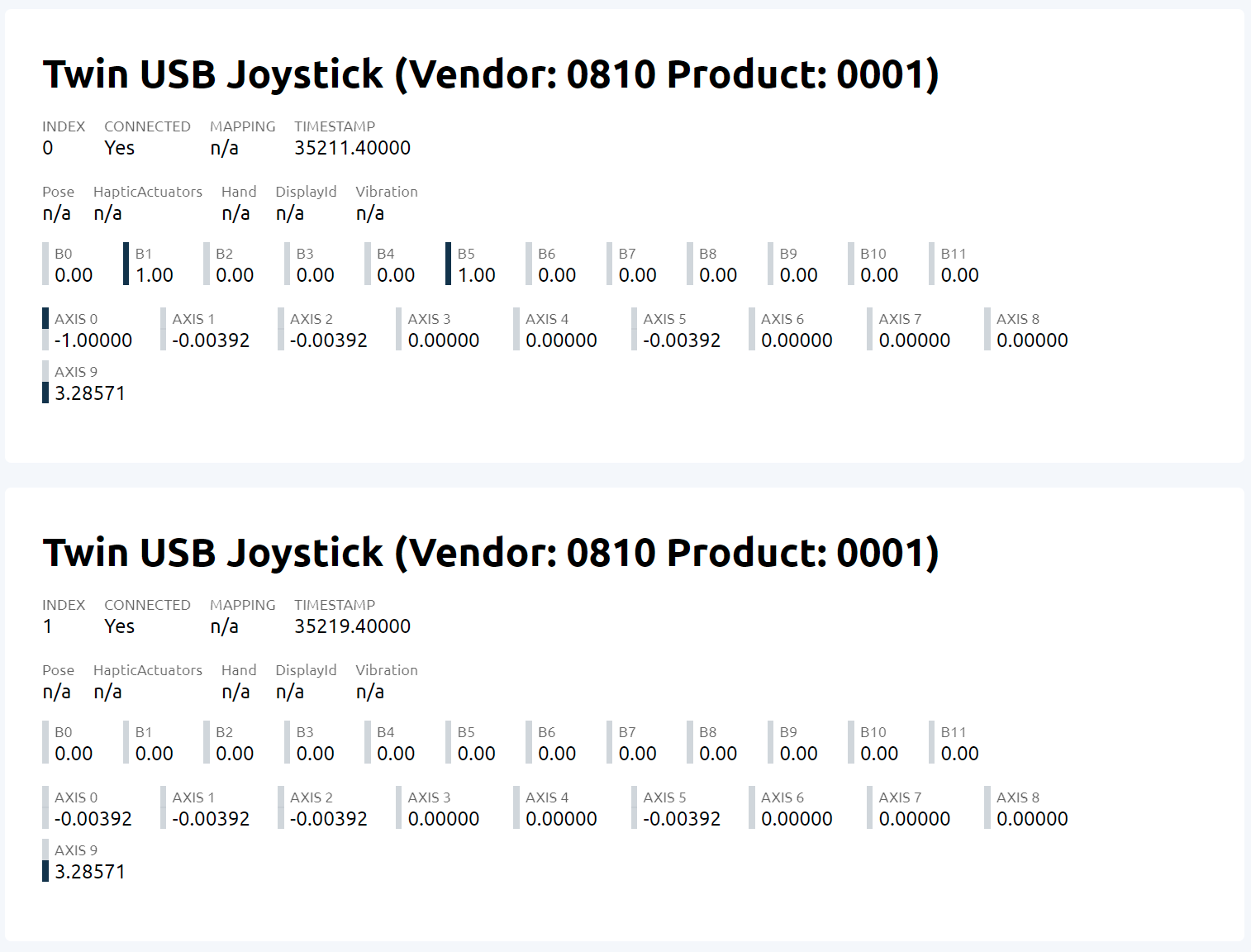Click the timestamp value 35211.40000
Viewport: 1251px width, 952px height.
pos(352,148)
